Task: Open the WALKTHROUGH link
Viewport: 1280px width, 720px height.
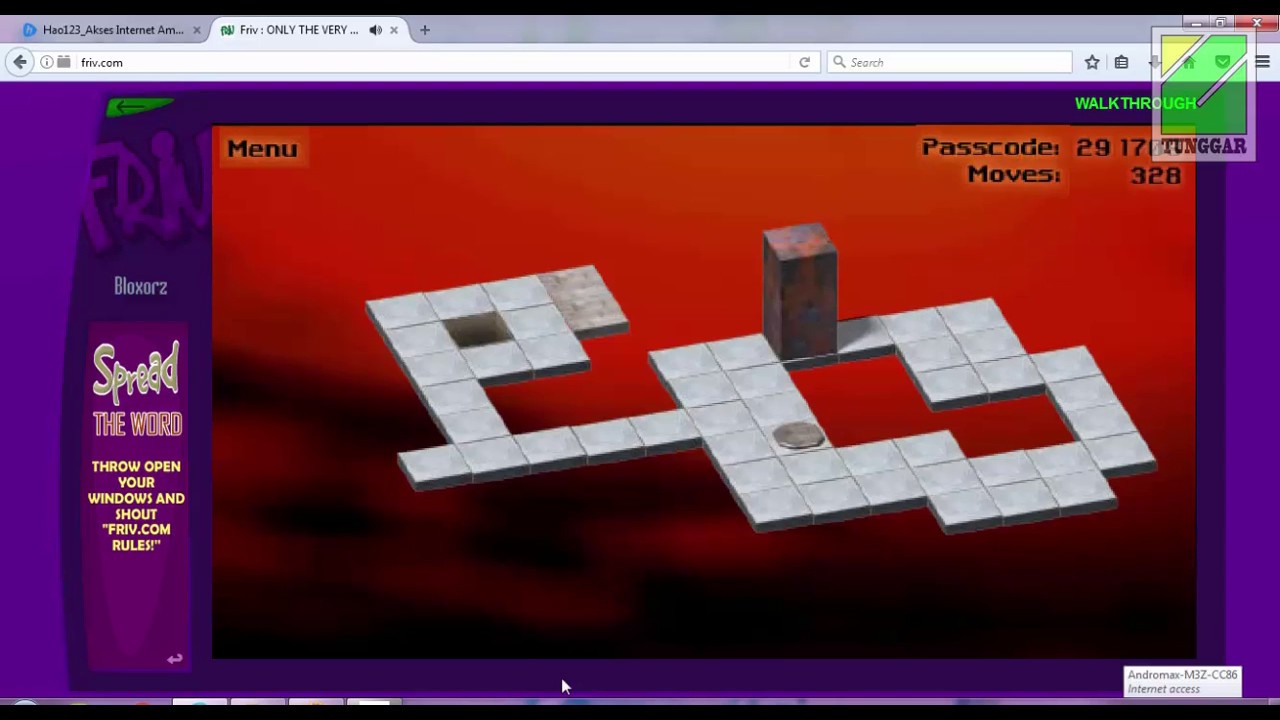Action: (1135, 103)
